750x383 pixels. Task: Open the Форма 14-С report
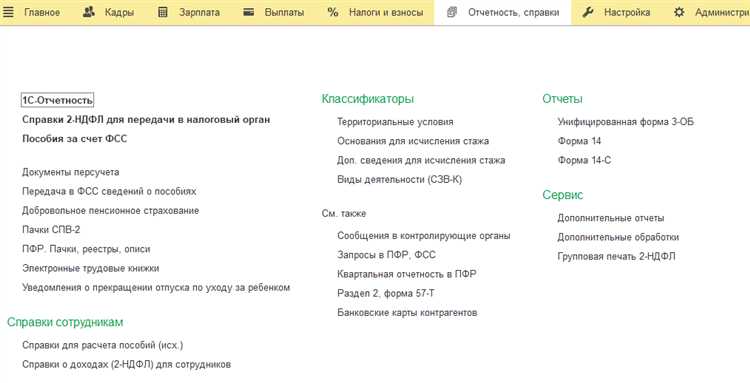pos(584,160)
